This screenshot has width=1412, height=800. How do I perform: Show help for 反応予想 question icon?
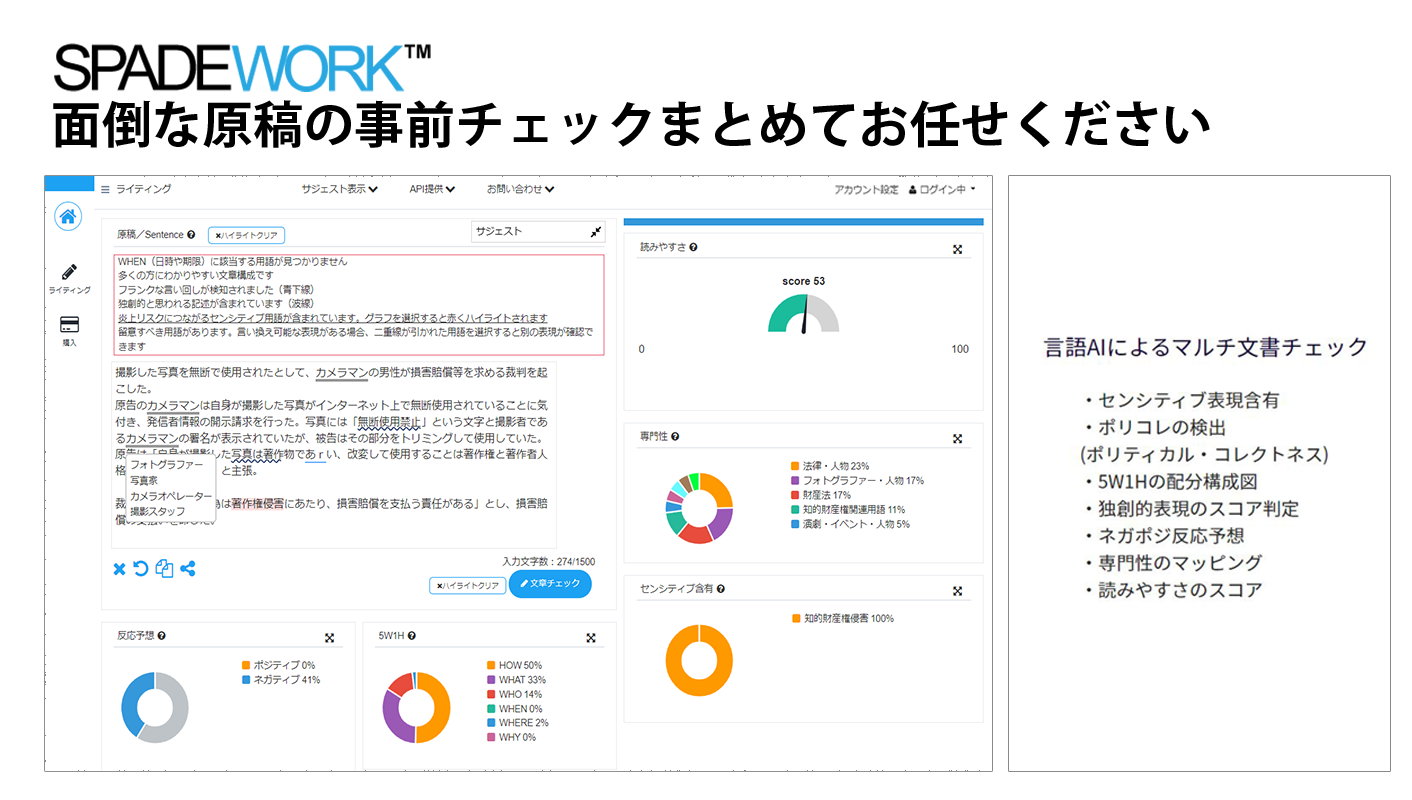point(162,635)
